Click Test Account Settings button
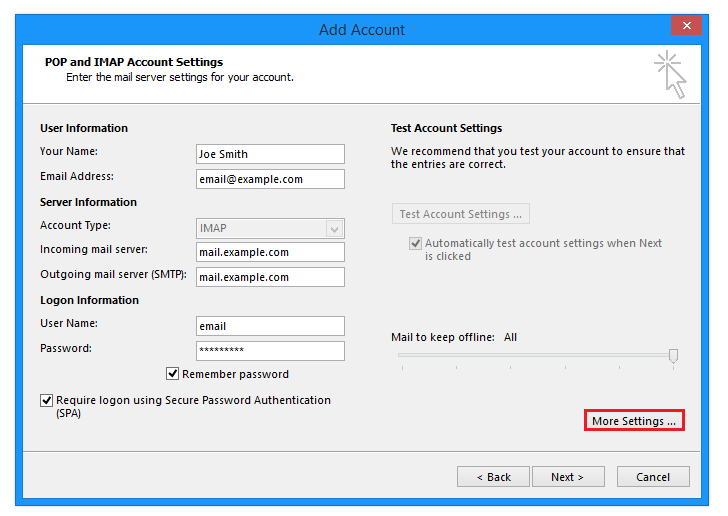The width and height of the screenshot is (728, 516). [x=461, y=214]
